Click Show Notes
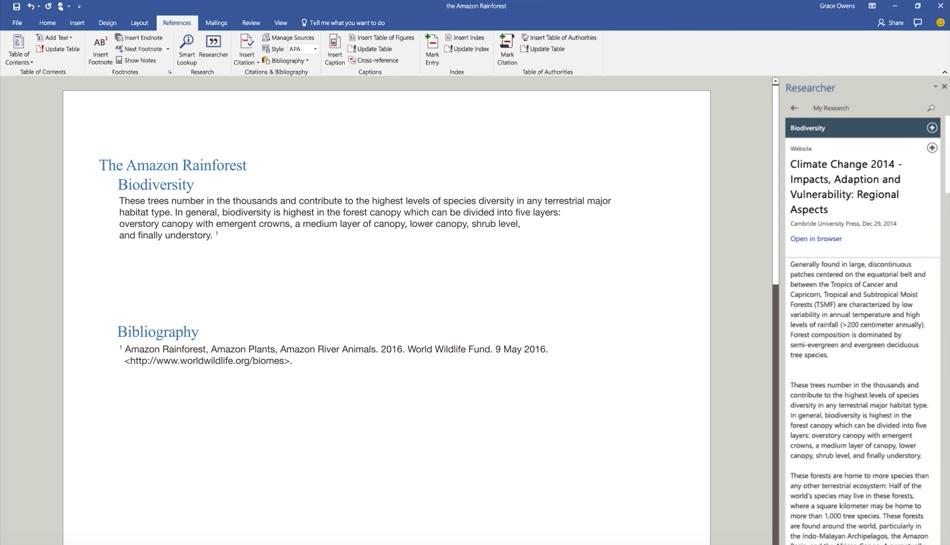This screenshot has height=545, width=950. (136, 61)
